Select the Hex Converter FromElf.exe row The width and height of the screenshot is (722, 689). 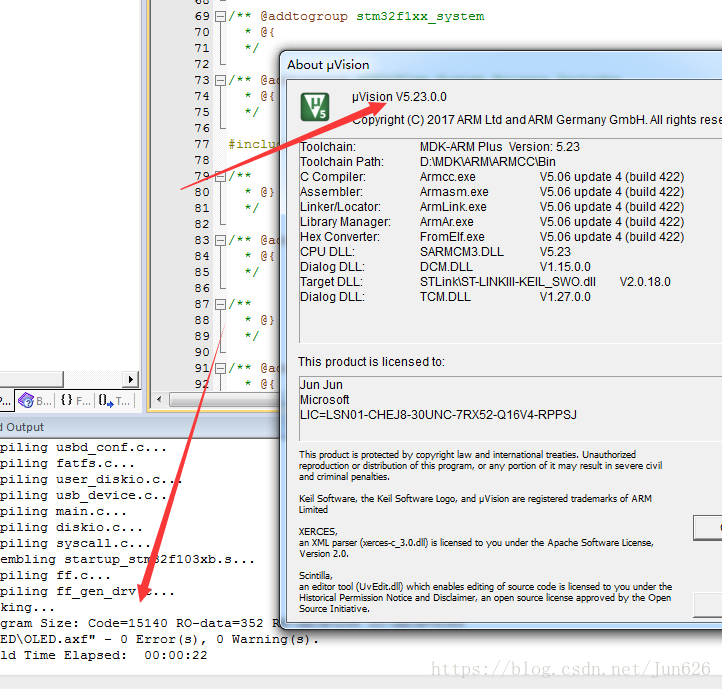[492, 237]
